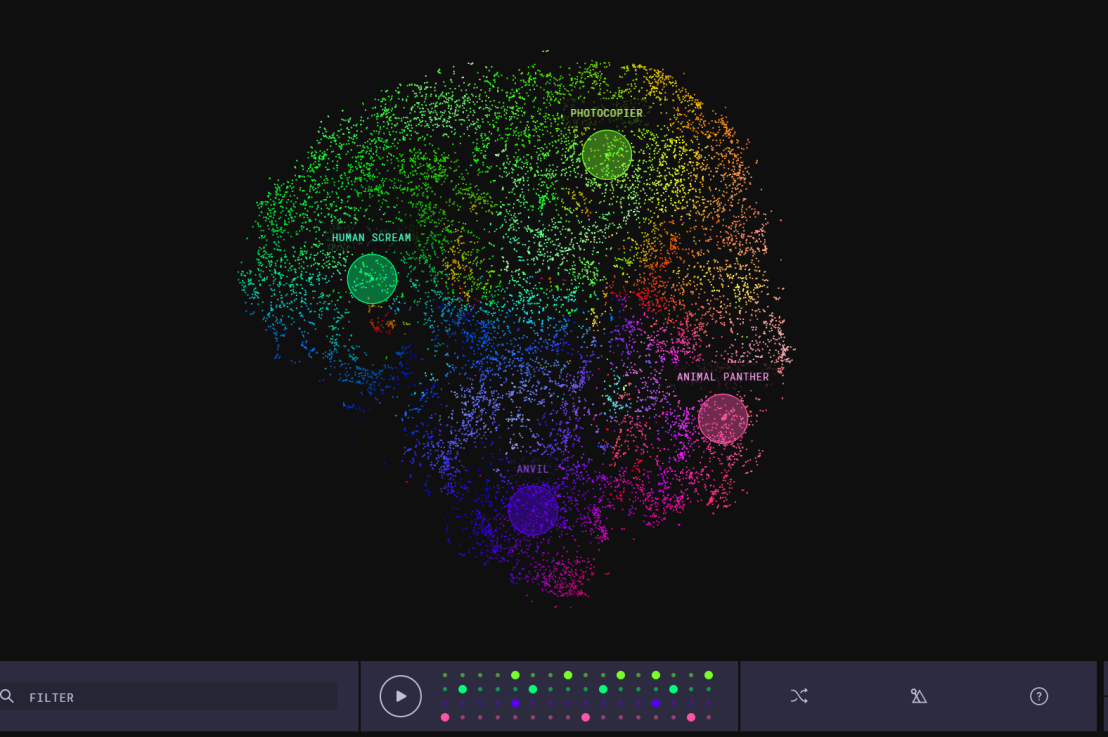1108x737 pixels.
Task: Click the help question mark icon
Action: click(x=1038, y=696)
